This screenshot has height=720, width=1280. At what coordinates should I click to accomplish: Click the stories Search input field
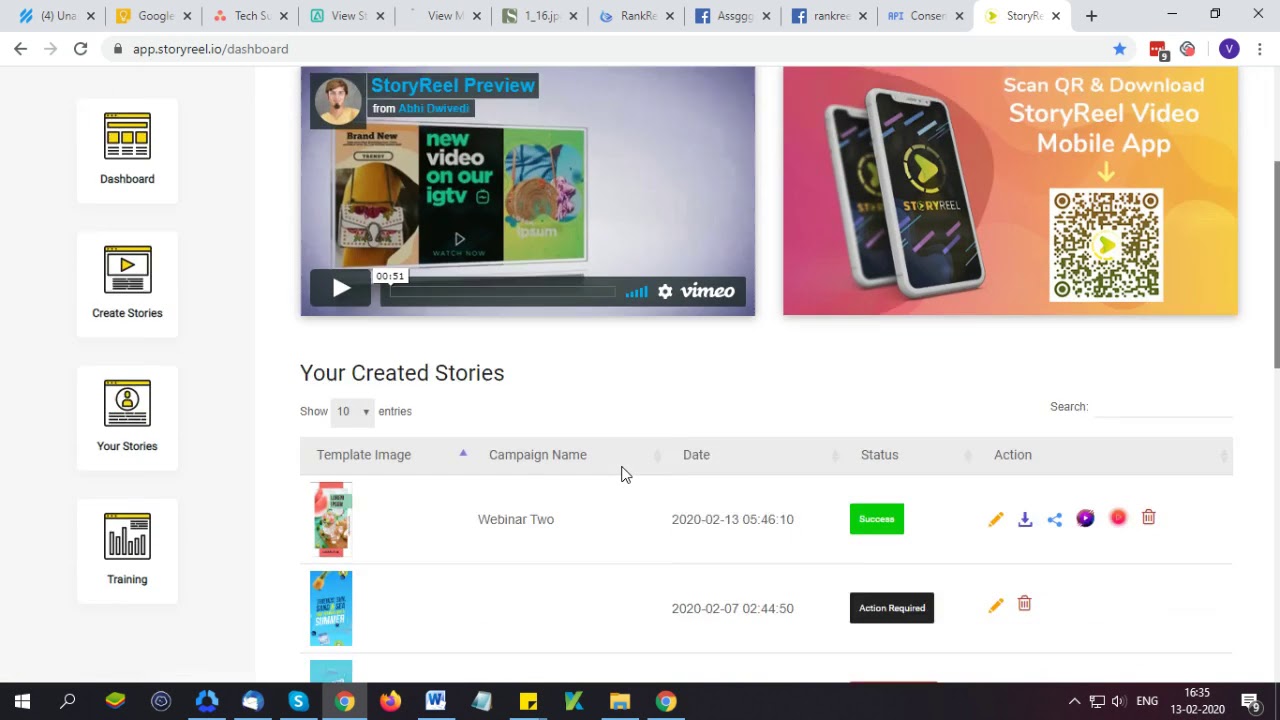[1162, 407]
